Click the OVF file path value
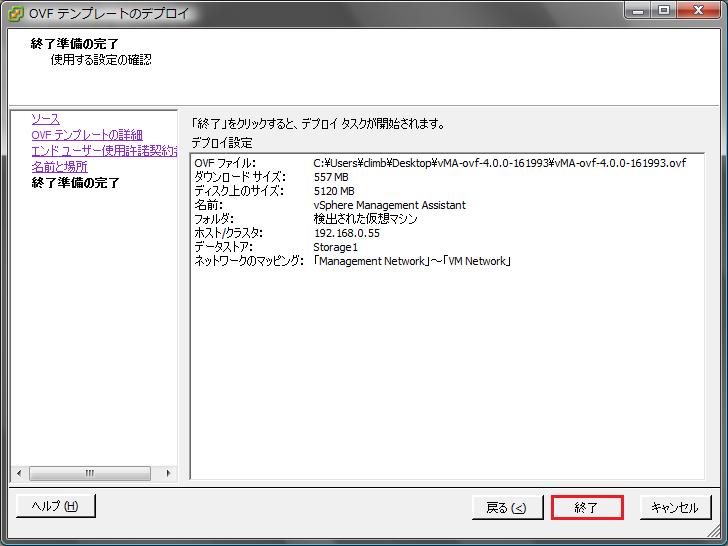 coord(500,163)
